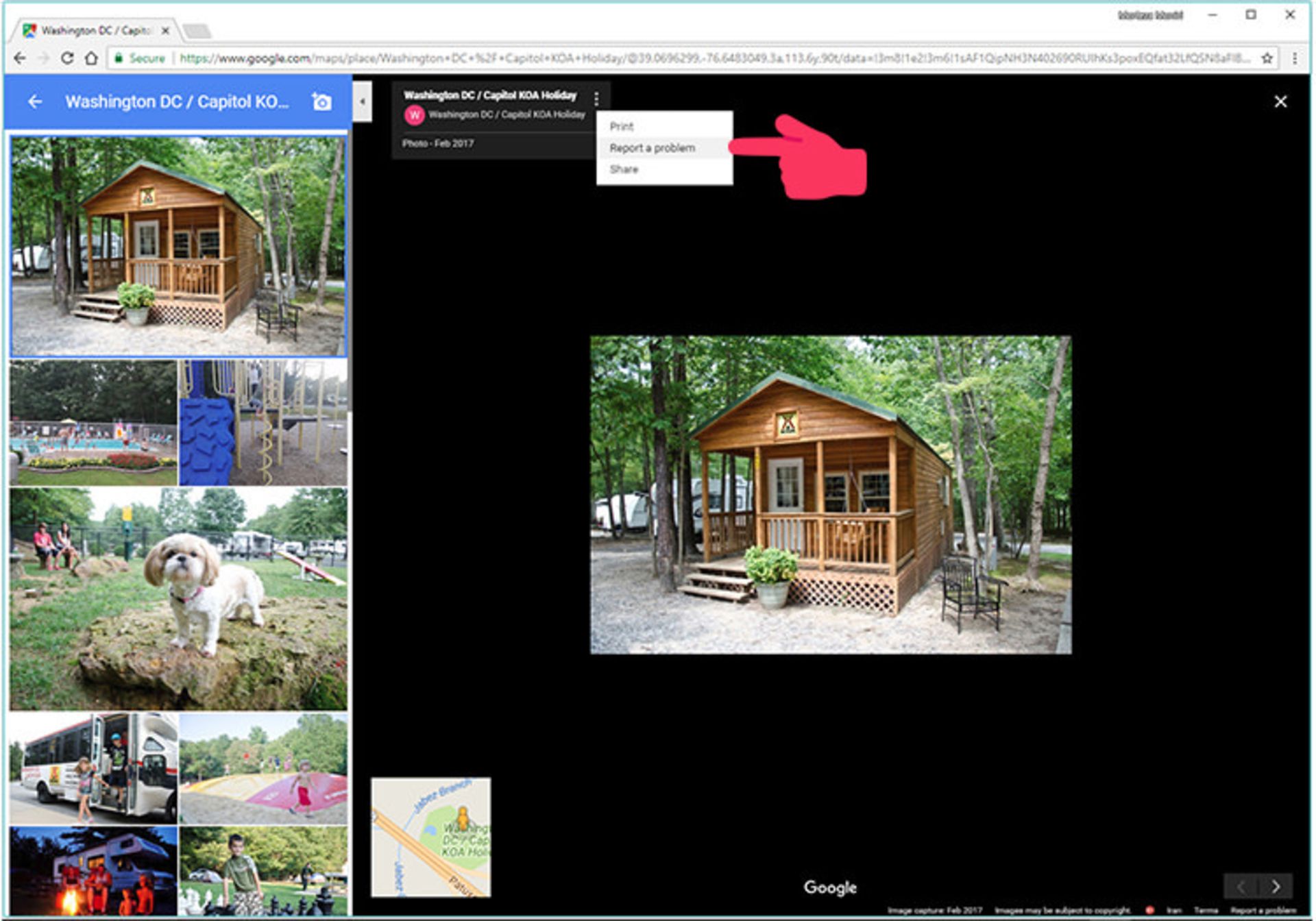Open the minimap in the lower left
Screen dimensions: 1316x921
430,837
